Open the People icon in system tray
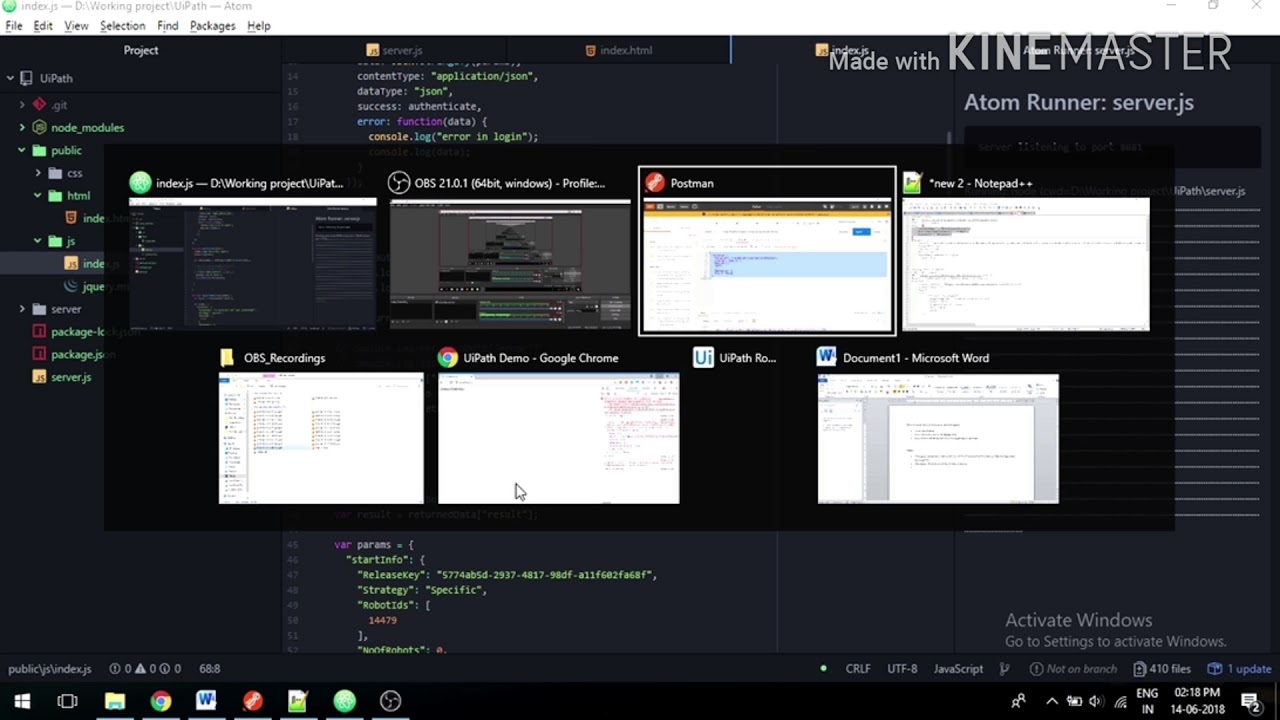Viewport: 1280px width, 720px height. point(1018,701)
